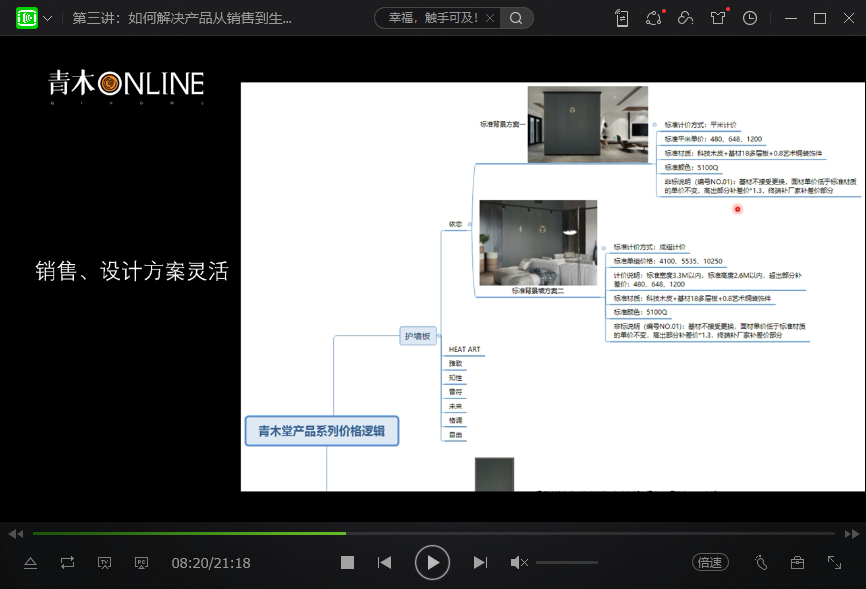Open the playback history clock icon
866x589 pixels.
(750, 18)
